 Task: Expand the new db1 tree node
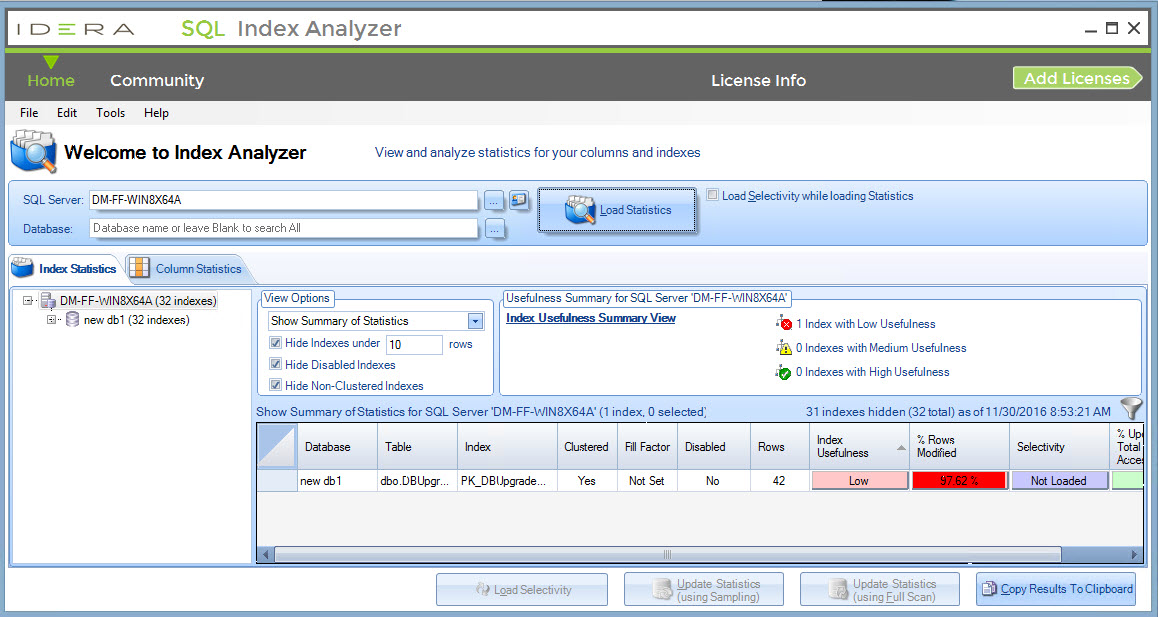coord(52,320)
